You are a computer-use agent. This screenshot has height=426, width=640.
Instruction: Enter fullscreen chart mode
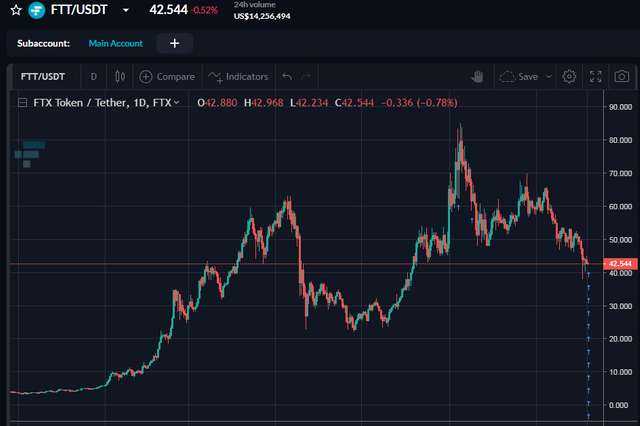(x=596, y=76)
